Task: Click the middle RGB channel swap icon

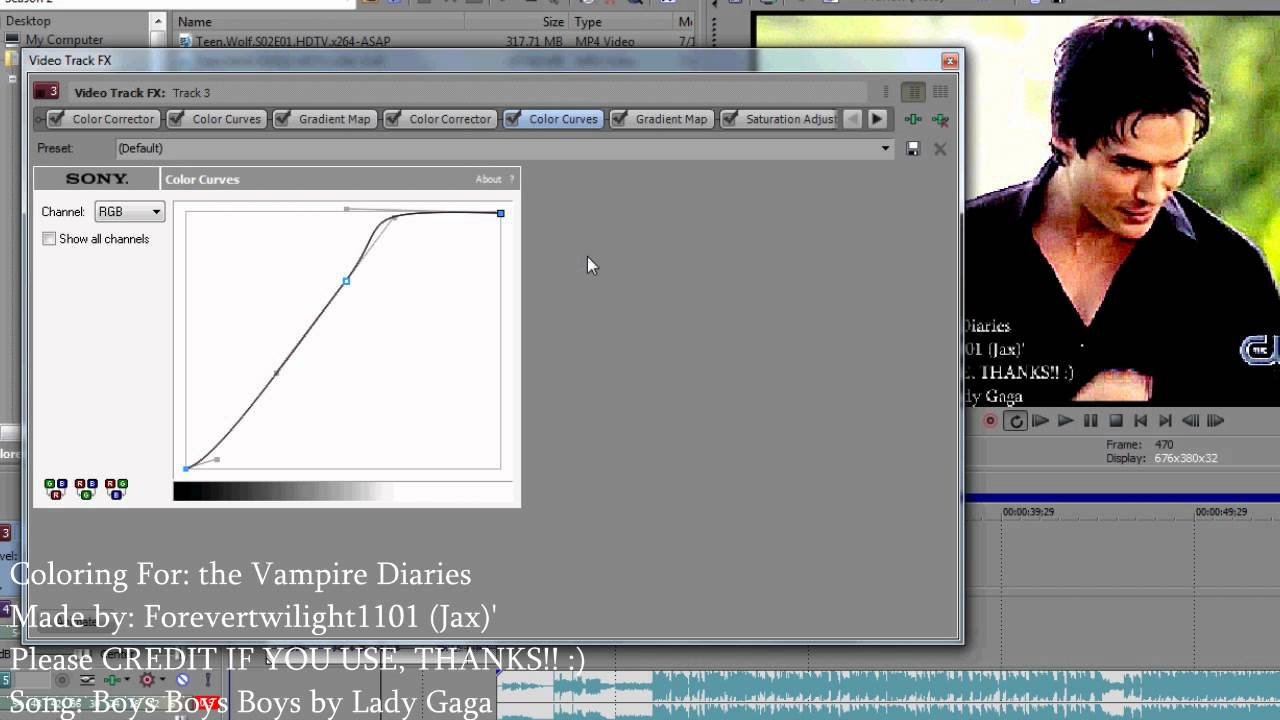Action: (86, 489)
